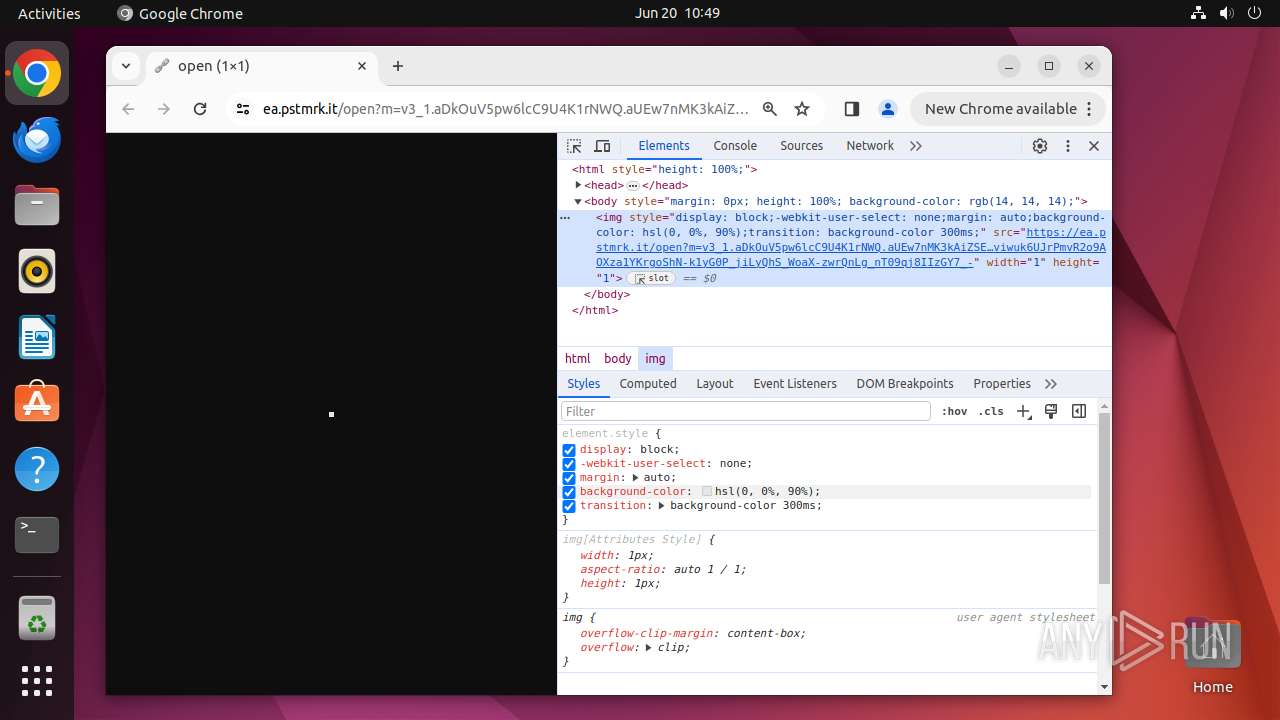Image resolution: width=1280 pixels, height=720 pixels.
Task: Show more sidebar tabs chevron
Action: [x=1051, y=384]
